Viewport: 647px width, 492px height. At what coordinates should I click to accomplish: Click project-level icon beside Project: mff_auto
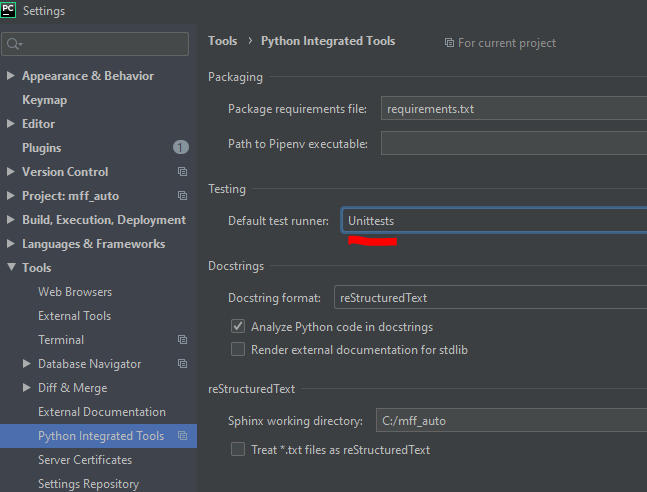[x=182, y=195]
